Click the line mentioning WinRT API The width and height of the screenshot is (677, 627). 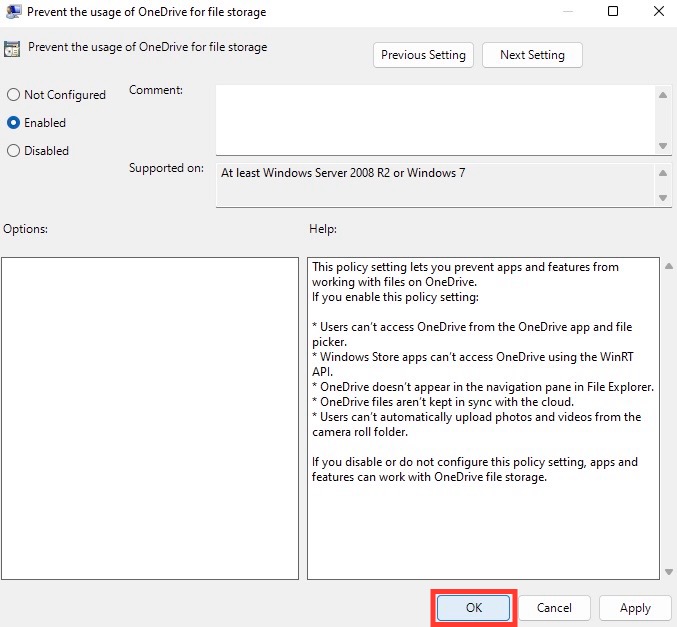point(473,364)
